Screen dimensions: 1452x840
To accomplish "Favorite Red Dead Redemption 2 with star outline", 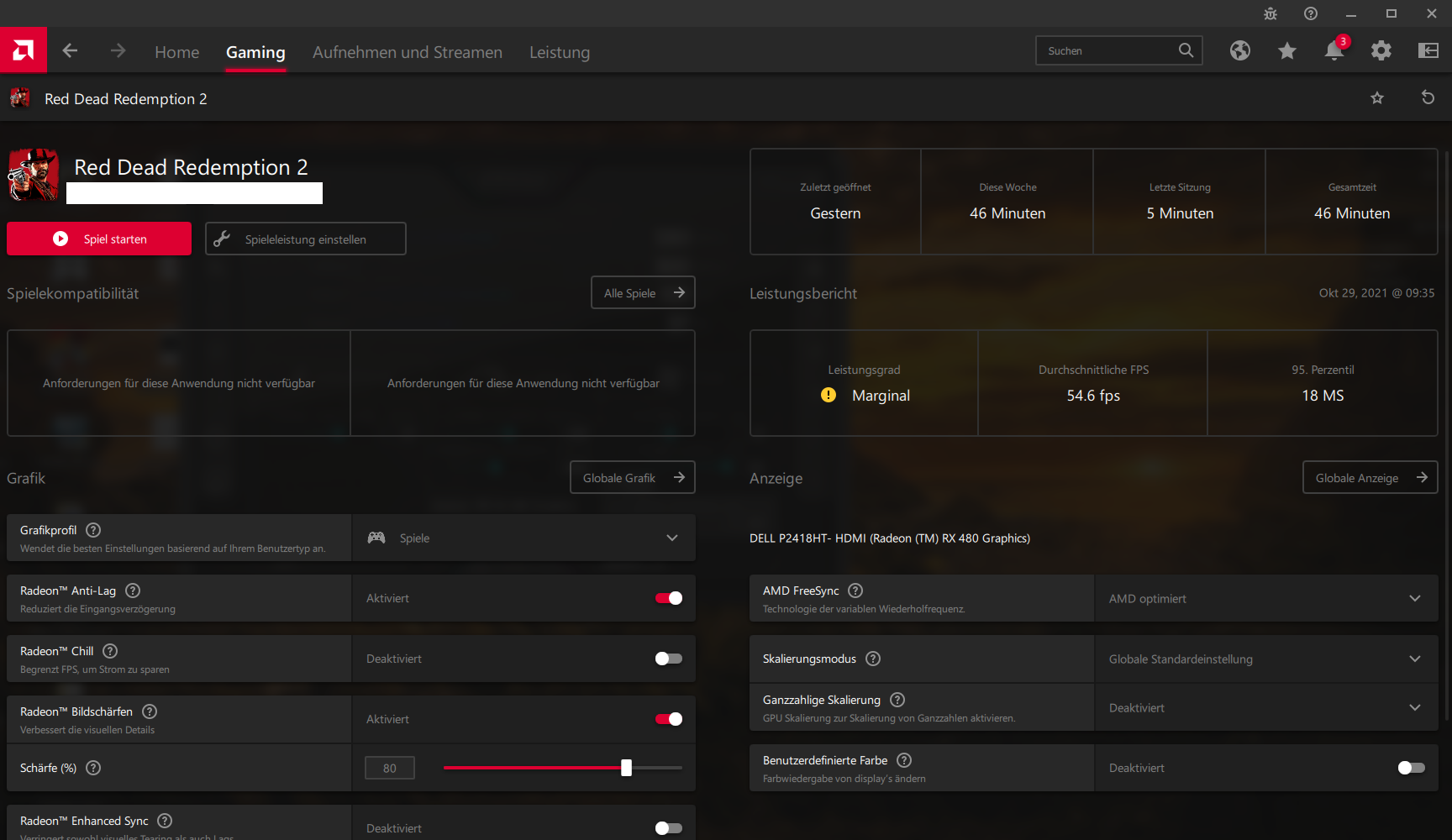I will [1377, 98].
